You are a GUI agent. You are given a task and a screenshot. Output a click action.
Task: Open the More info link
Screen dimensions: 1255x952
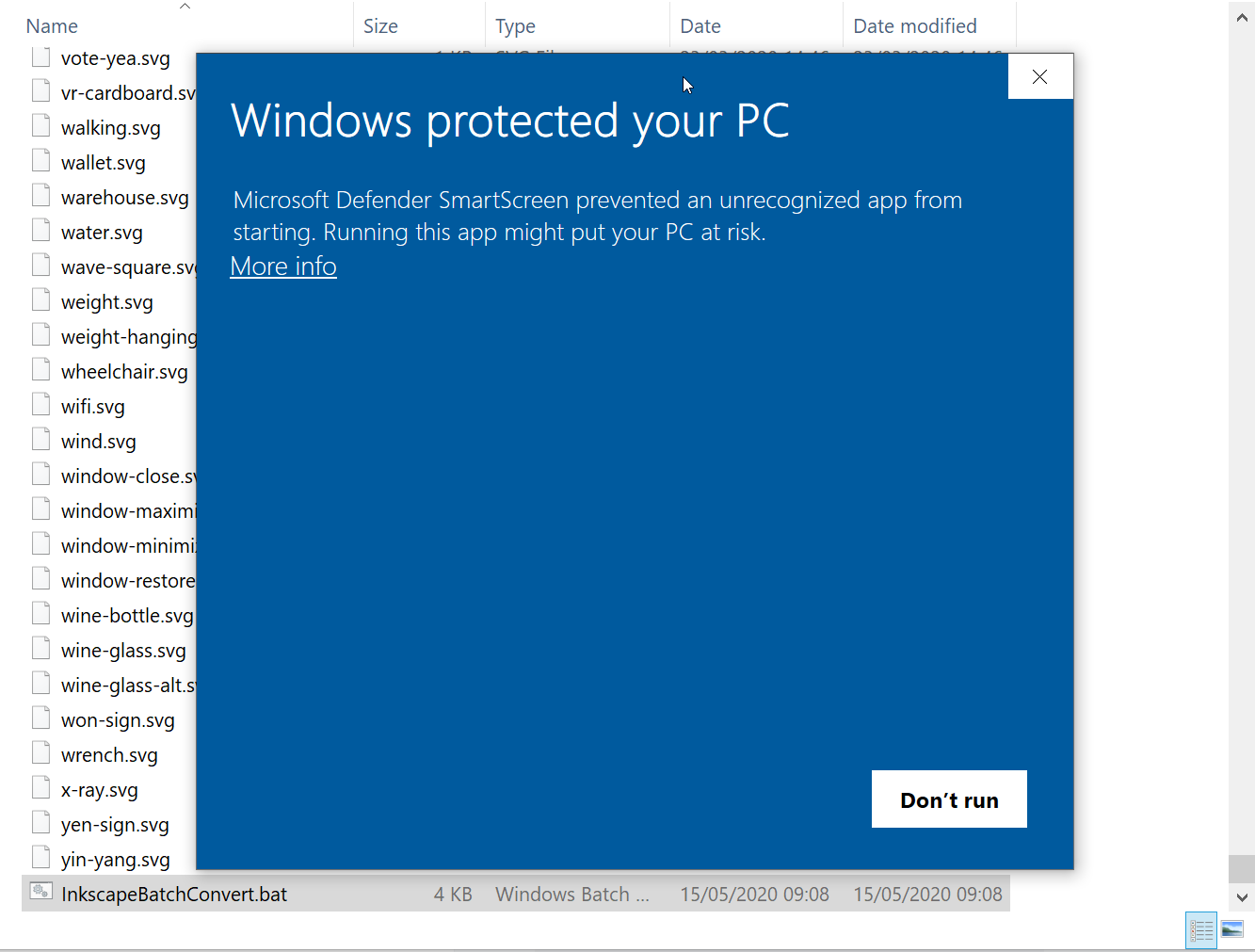[x=283, y=266]
